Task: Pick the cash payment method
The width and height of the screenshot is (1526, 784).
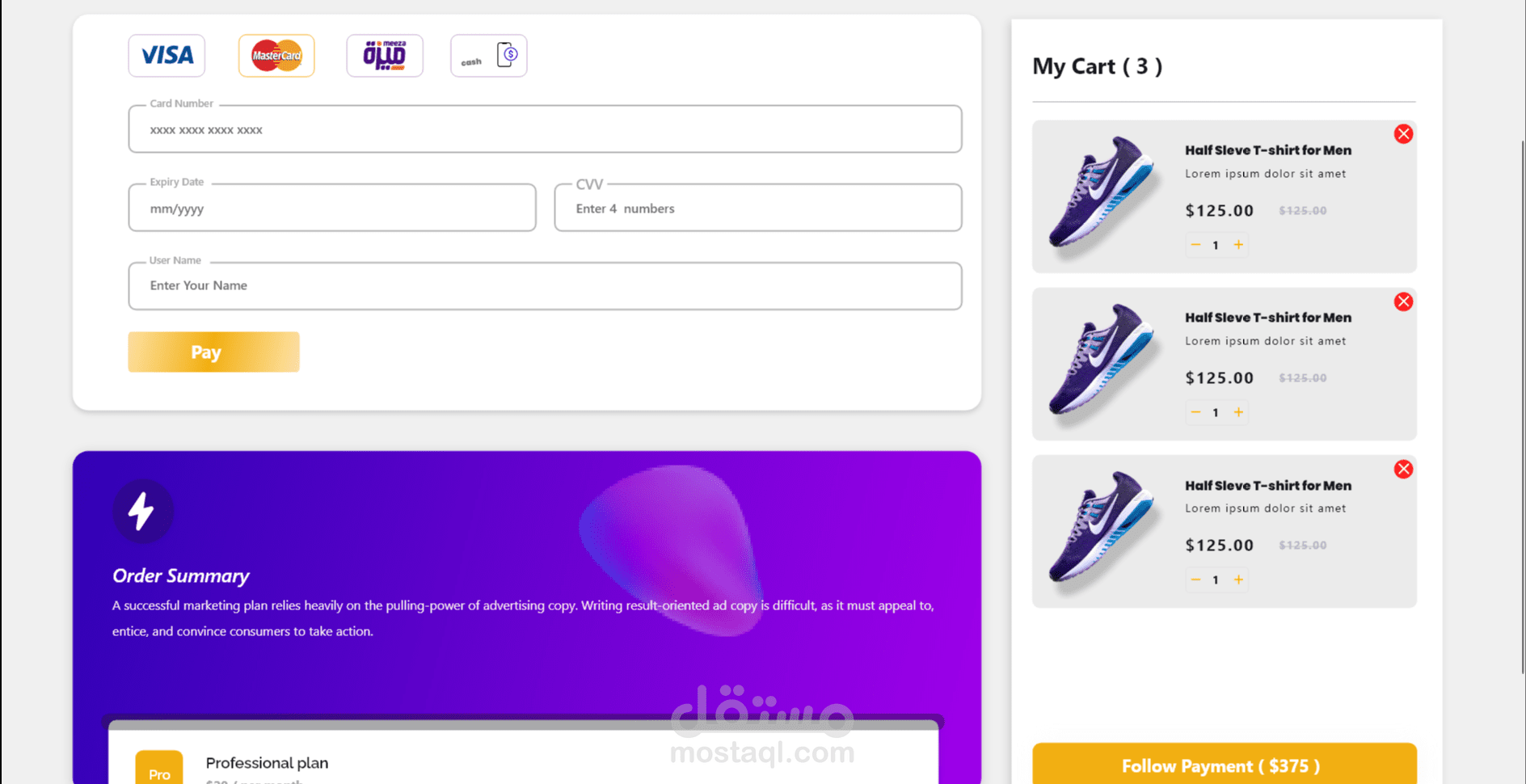Action: coord(489,56)
